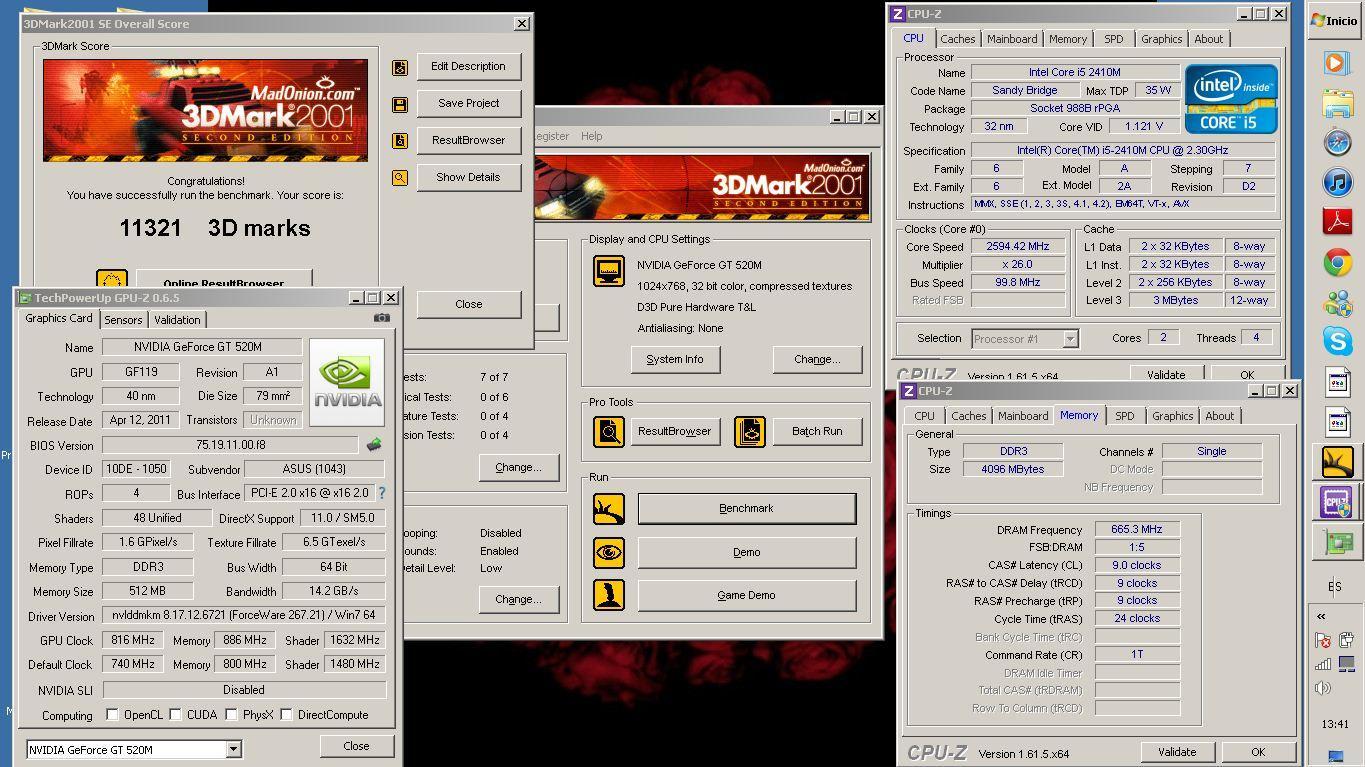
Task: Click the Demo eye icon in Run section
Action: [609, 552]
